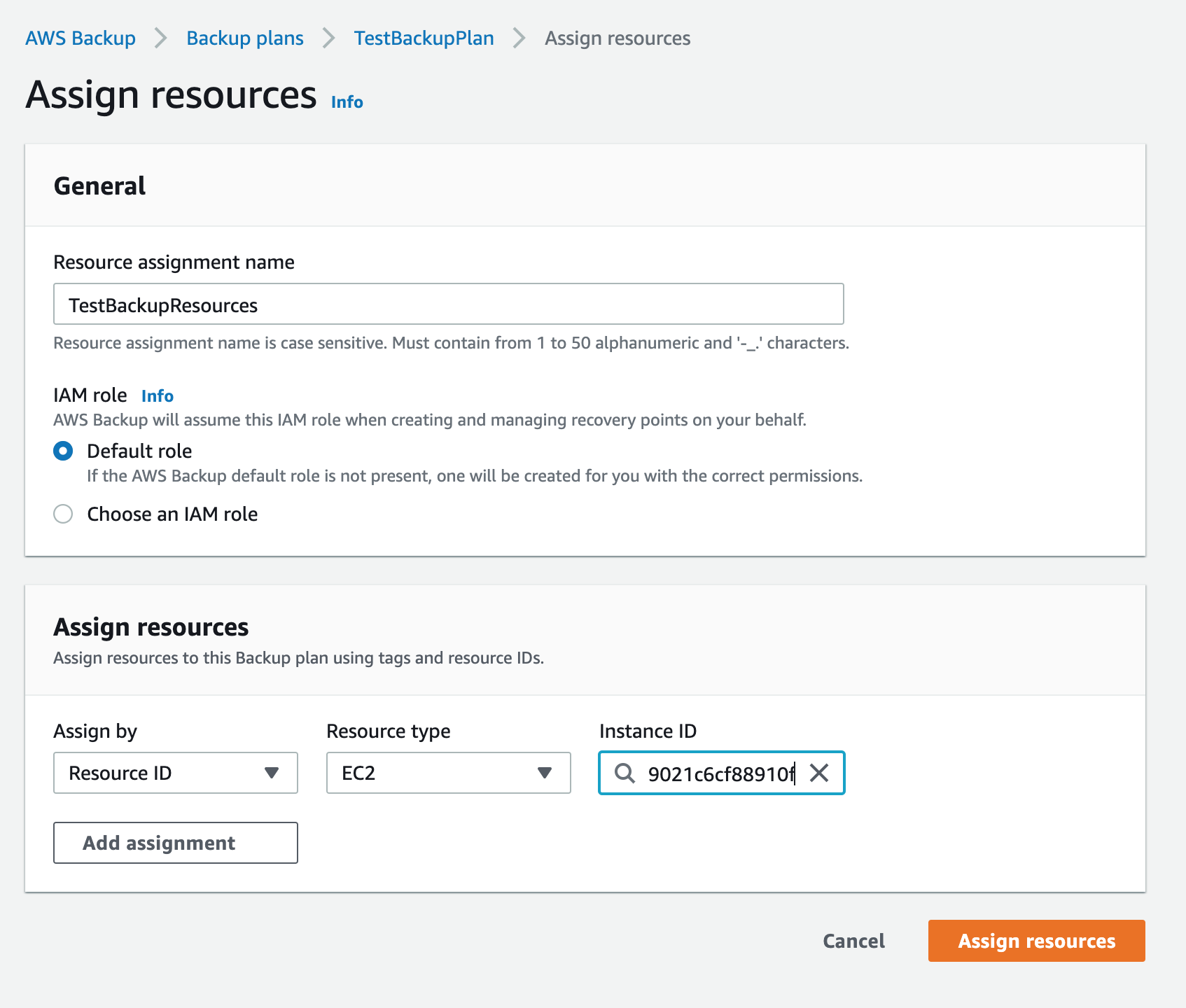Select the Choose an IAM role option
Screen dimensions: 1186x1008
[63, 514]
